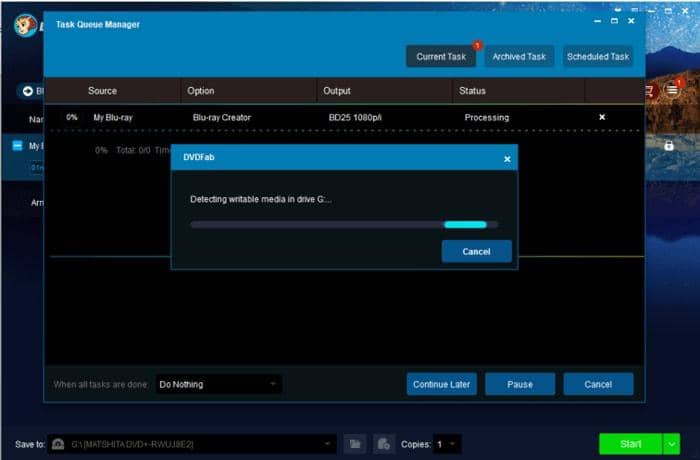Close the DVDFab detecting dialog
The image size is (700, 460).
click(x=507, y=159)
